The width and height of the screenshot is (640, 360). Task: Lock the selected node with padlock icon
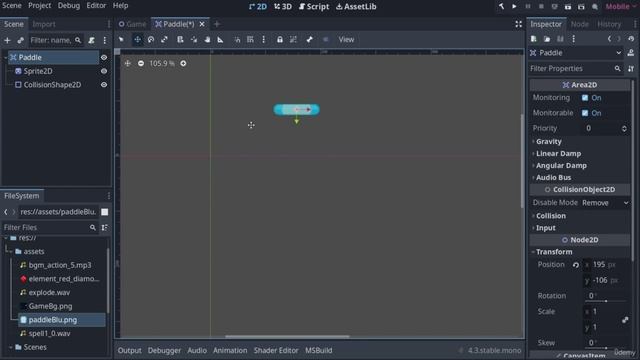pos(280,40)
